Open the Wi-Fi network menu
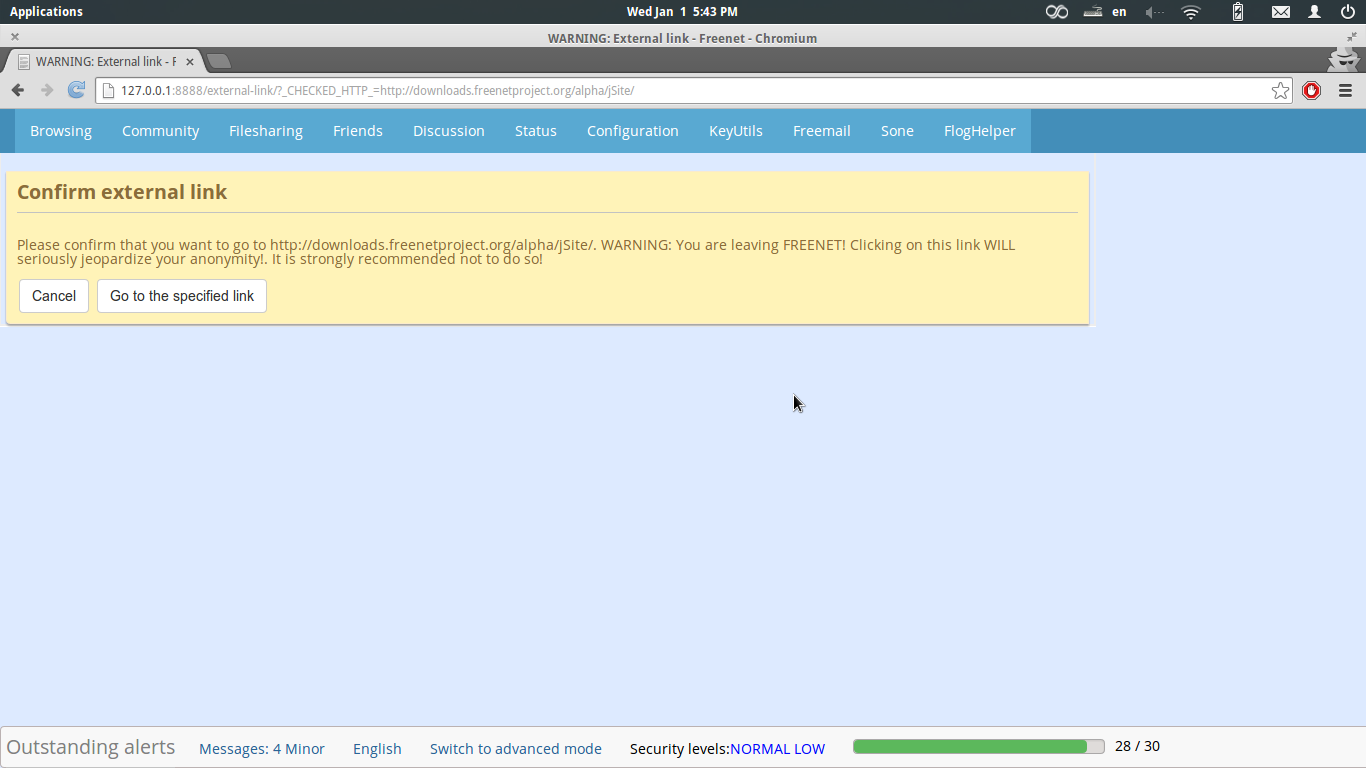This screenshot has width=1366, height=768. click(x=1190, y=12)
